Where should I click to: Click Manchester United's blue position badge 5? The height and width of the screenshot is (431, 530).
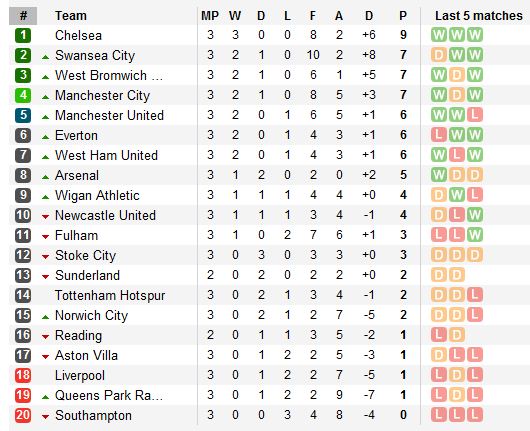coord(23,115)
